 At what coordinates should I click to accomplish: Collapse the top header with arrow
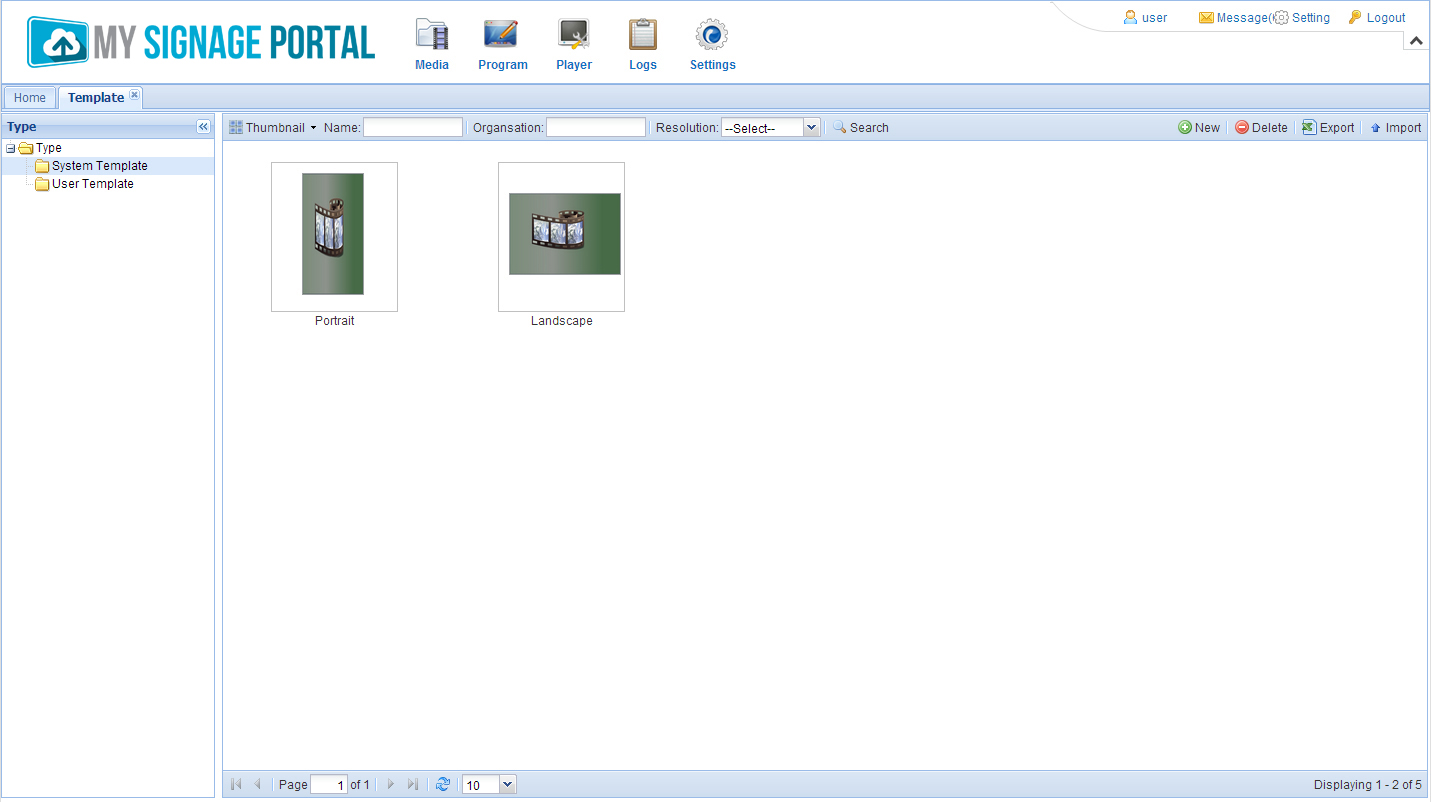[x=1416, y=41]
